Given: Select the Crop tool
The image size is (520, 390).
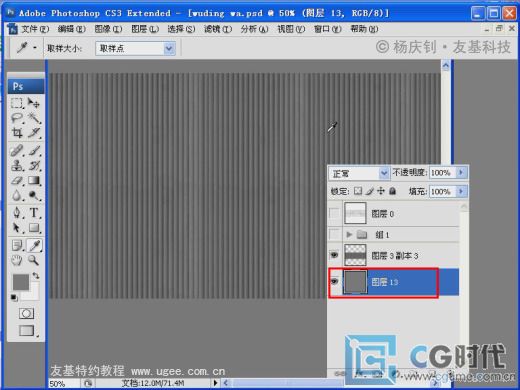Looking at the screenshot, I should 17,133.
